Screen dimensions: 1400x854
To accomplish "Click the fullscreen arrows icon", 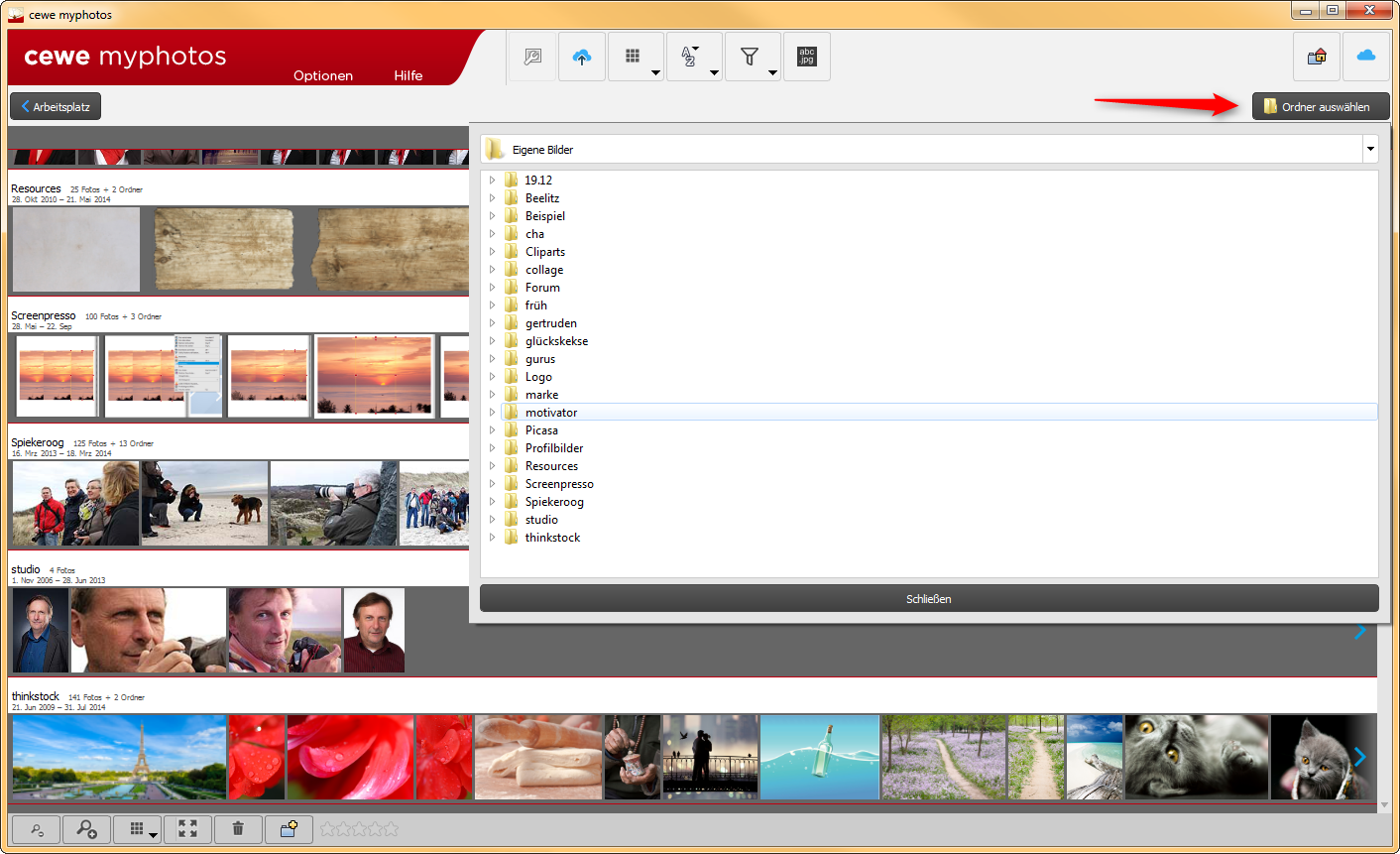I will pos(187,829).
